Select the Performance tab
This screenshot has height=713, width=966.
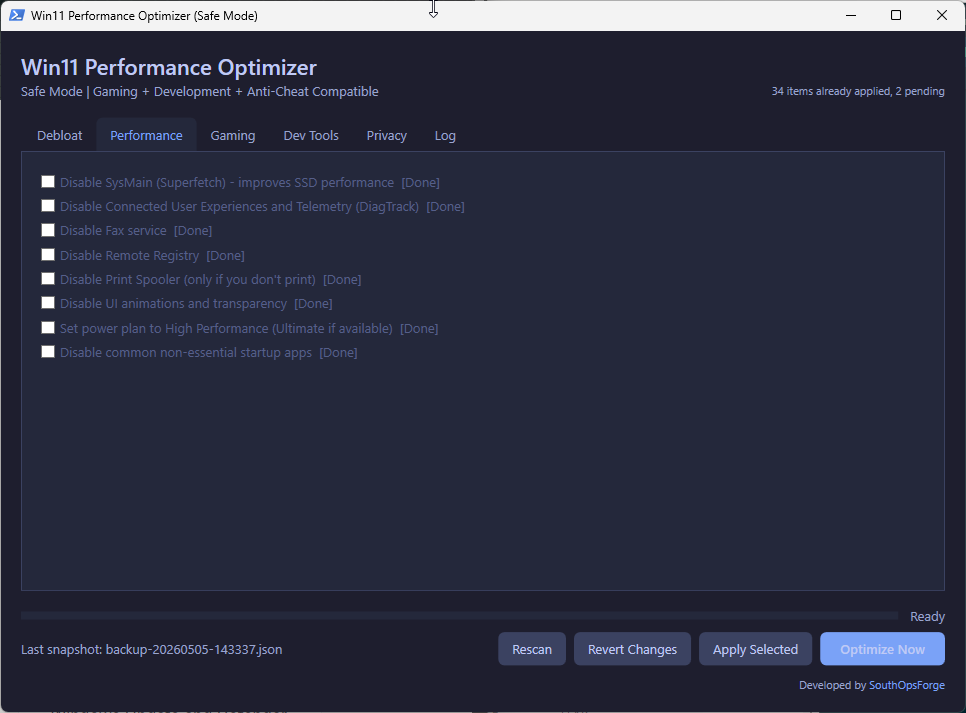pyautogui.click(x=146, y=136)
